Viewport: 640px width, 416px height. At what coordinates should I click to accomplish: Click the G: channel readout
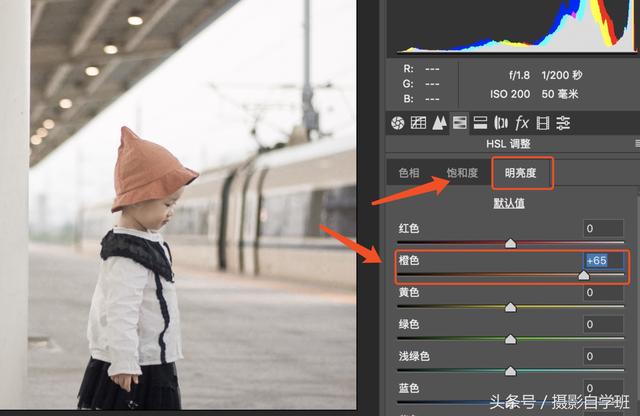point(421,84)
